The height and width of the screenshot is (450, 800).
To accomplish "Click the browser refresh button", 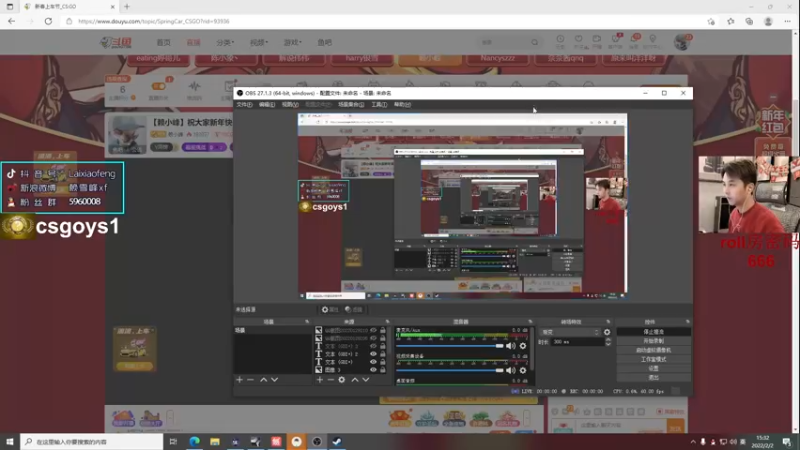I will 48,21.
